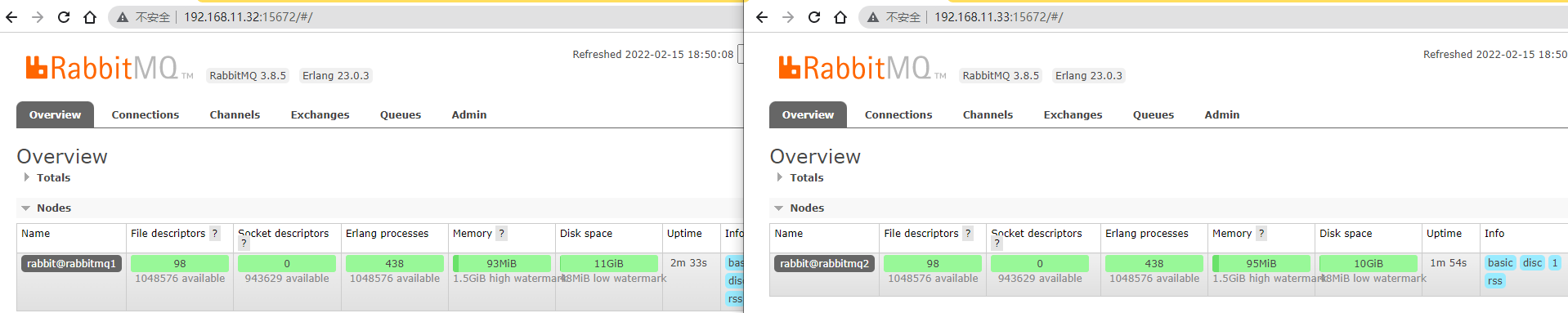
Task: Open home page in left browser
Action: (90, 17)
